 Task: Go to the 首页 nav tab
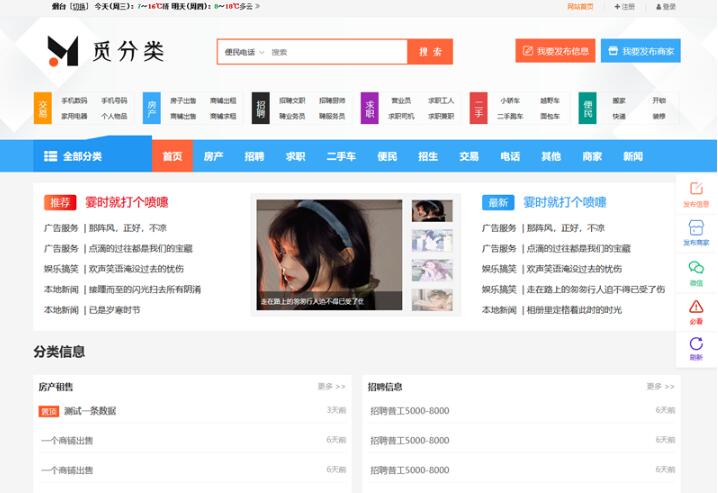pos(172,156)
